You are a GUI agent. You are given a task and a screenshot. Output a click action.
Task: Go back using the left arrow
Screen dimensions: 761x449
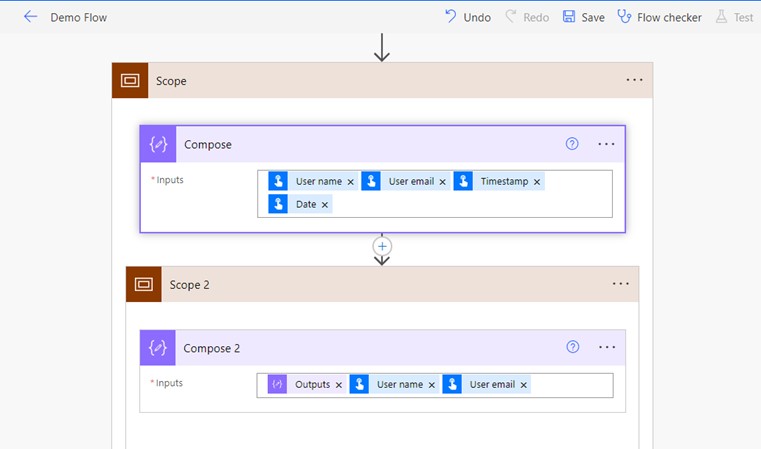(x=30, y=17)
